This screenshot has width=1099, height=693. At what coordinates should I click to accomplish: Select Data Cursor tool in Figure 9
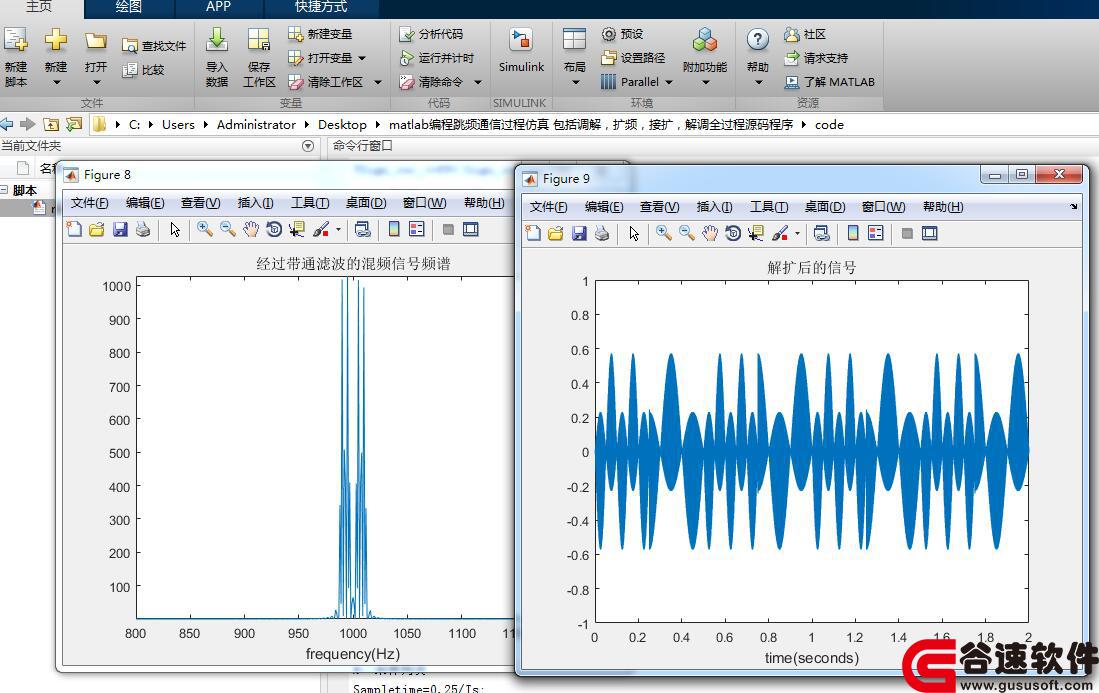click(756, 233)
